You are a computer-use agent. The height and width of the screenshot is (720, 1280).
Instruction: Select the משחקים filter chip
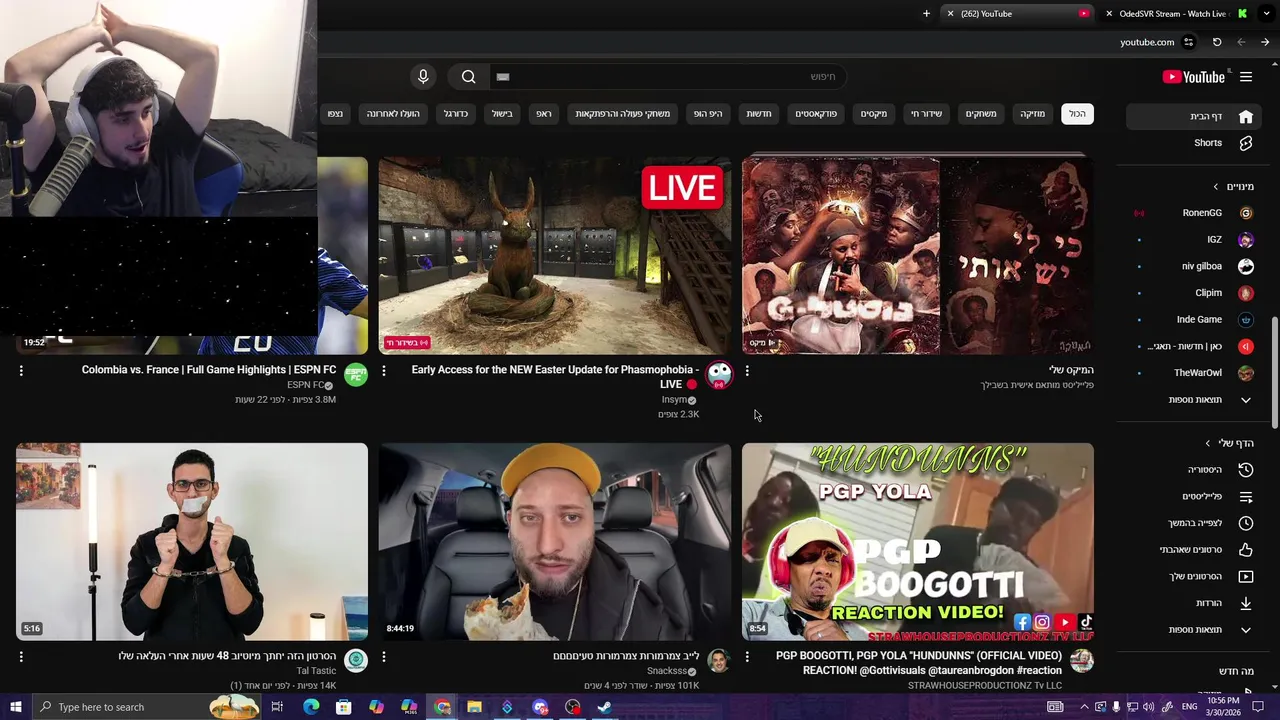[981, 114]
